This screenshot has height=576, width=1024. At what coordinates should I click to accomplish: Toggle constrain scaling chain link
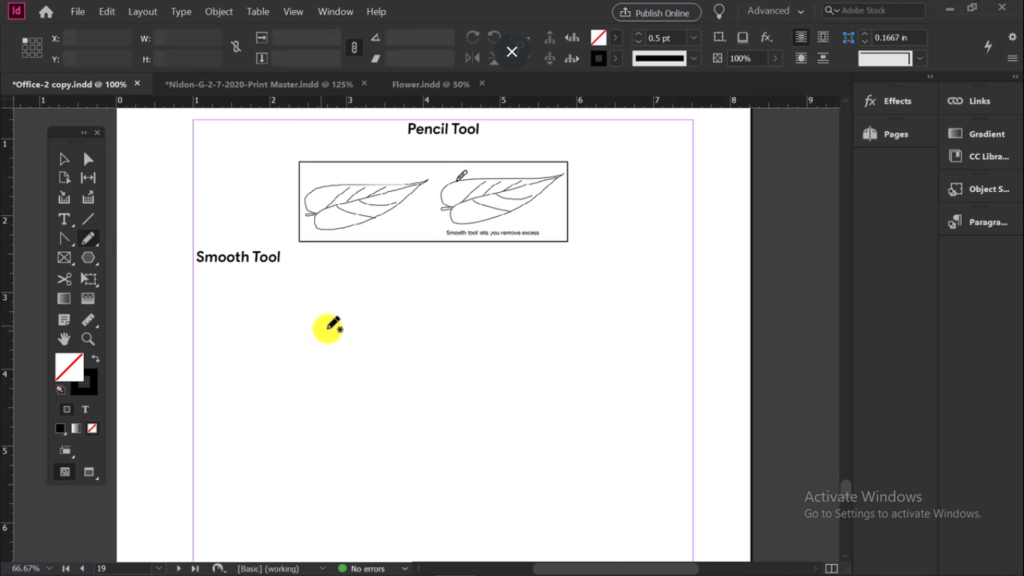pyautogui.click(x=354, y=48)
